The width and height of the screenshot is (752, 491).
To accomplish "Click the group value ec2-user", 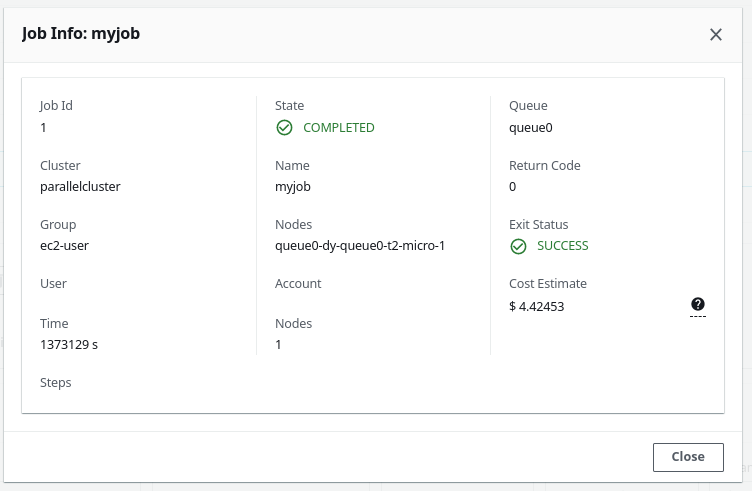I will click(64, 246).
